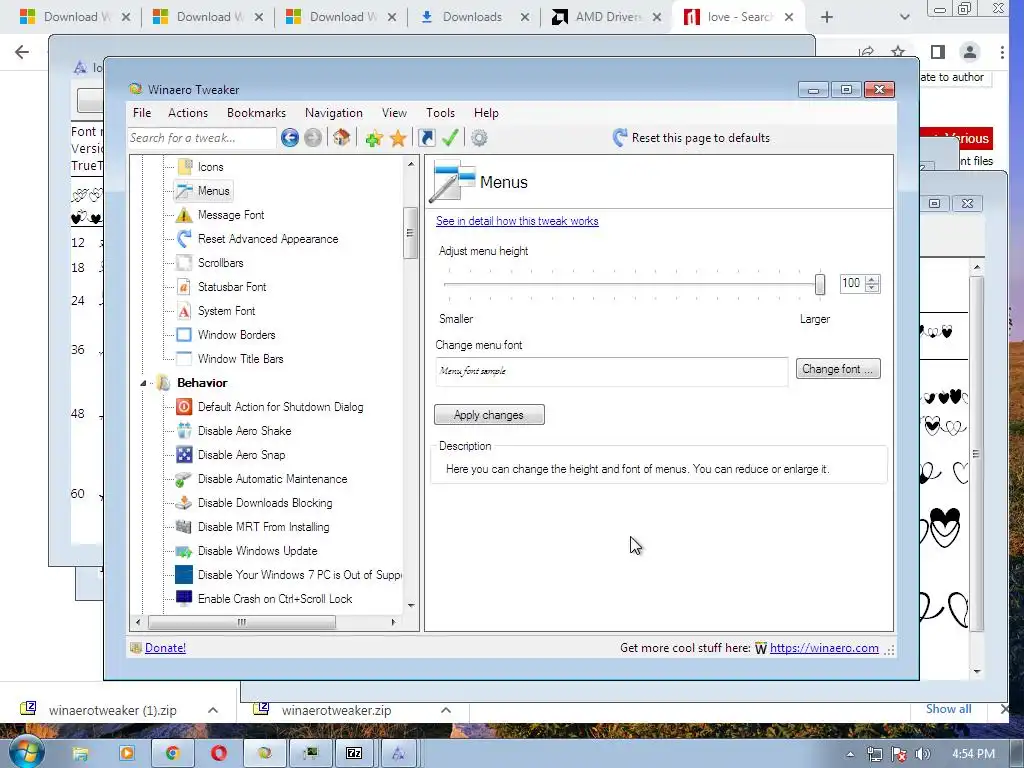This screenshot has height=768, width=1024.
Task: Open bookmarks with the gold star icon
Action: point(398,138)
